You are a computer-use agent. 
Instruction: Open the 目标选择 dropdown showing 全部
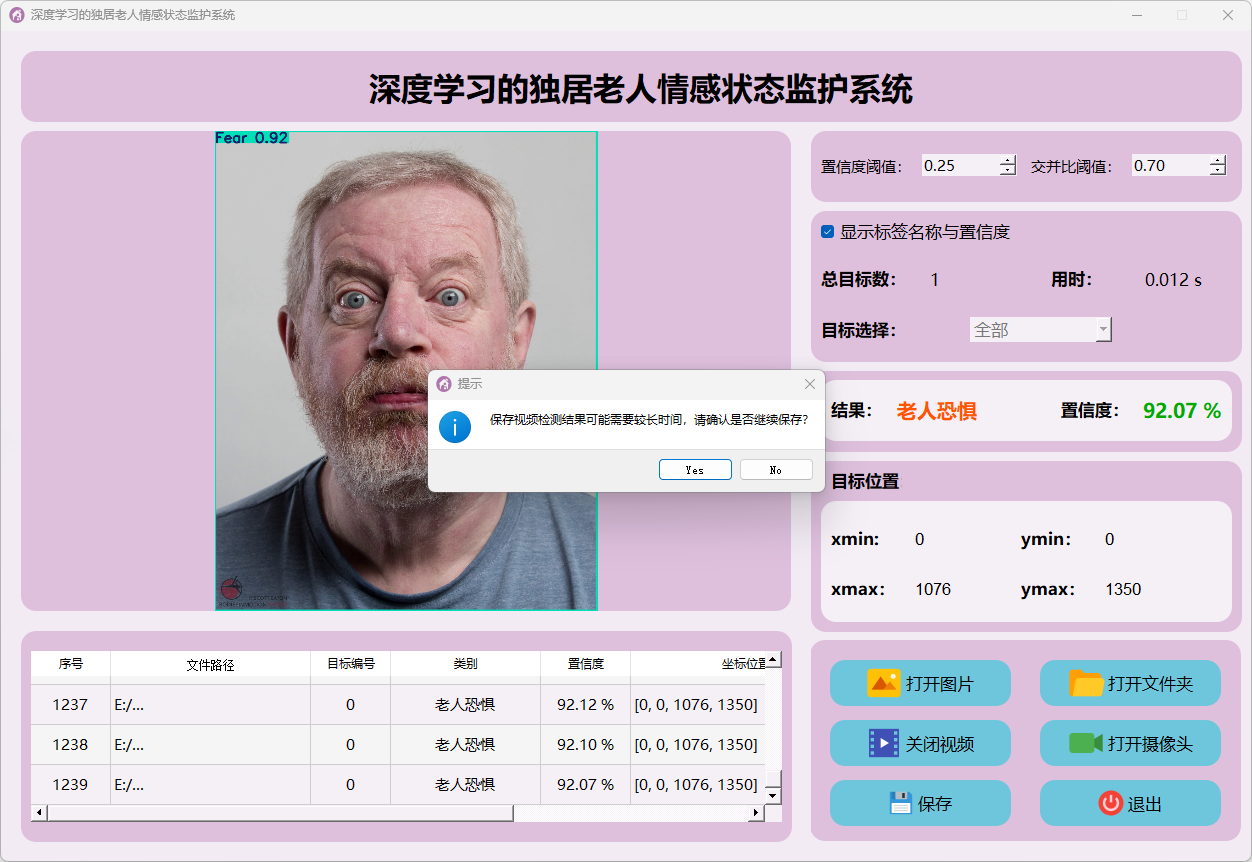(1040, 330)
